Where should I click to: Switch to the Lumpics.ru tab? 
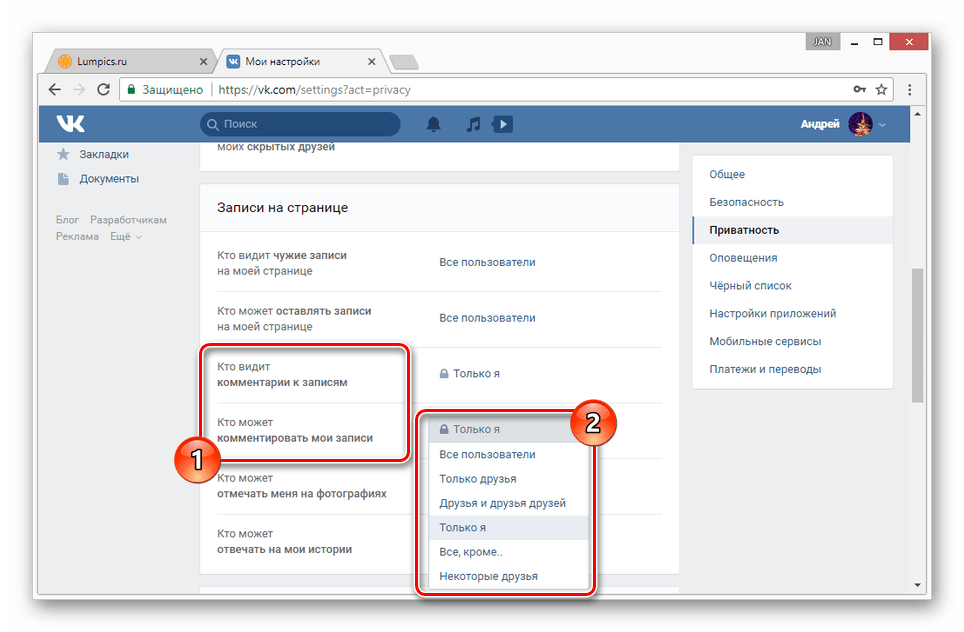point(130,61)
